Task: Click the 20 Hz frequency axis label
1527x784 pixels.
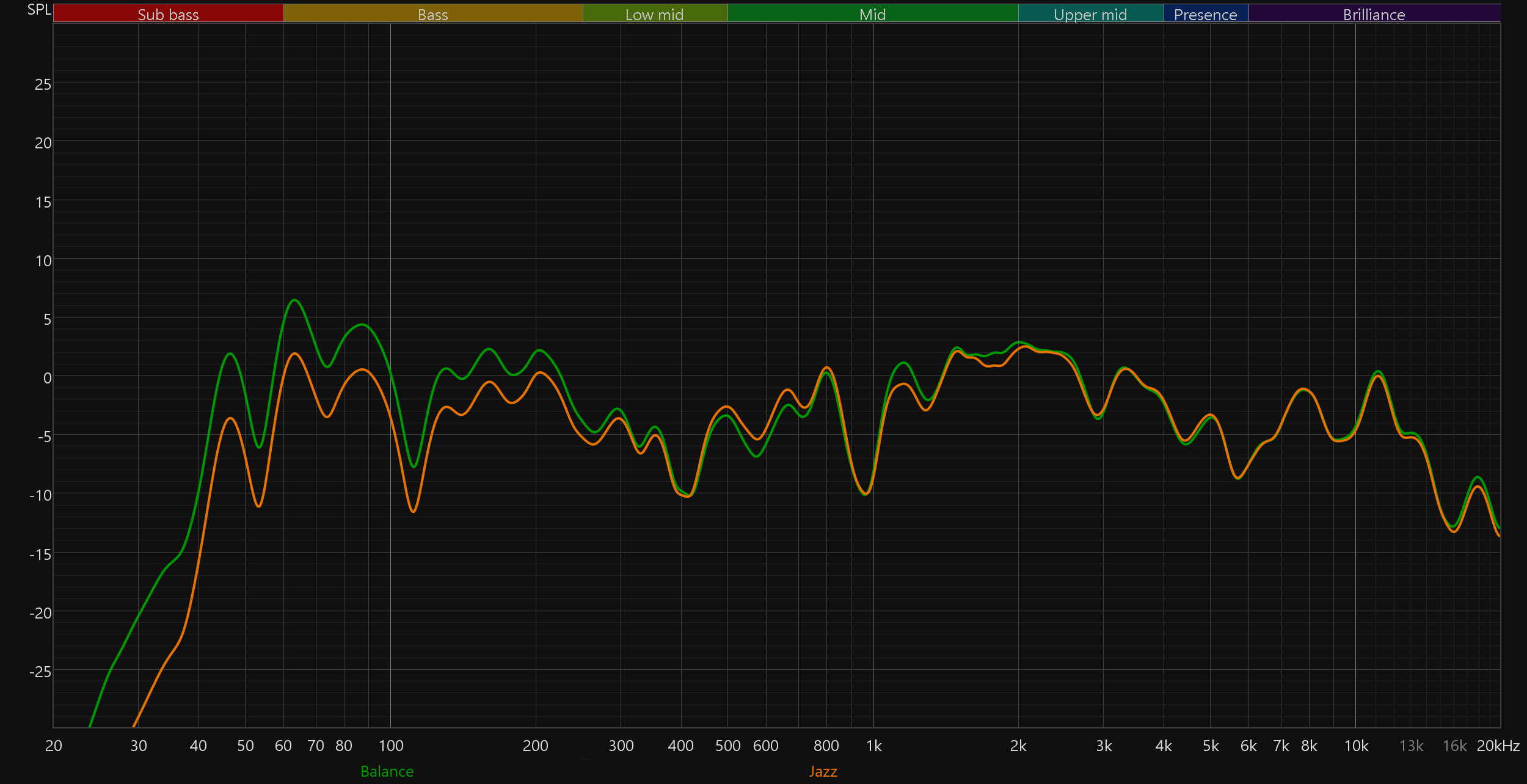Action: pyautogui.click(x=54, y=746)
